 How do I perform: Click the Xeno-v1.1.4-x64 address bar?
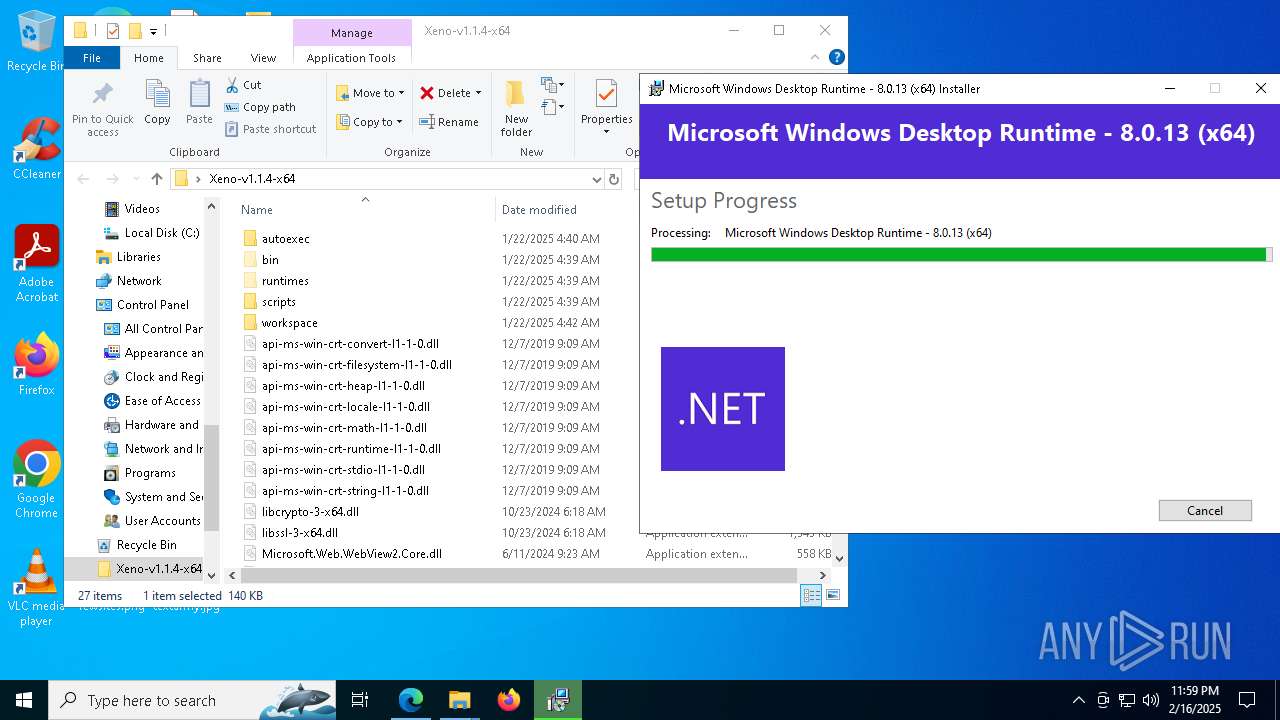[386, 179]
